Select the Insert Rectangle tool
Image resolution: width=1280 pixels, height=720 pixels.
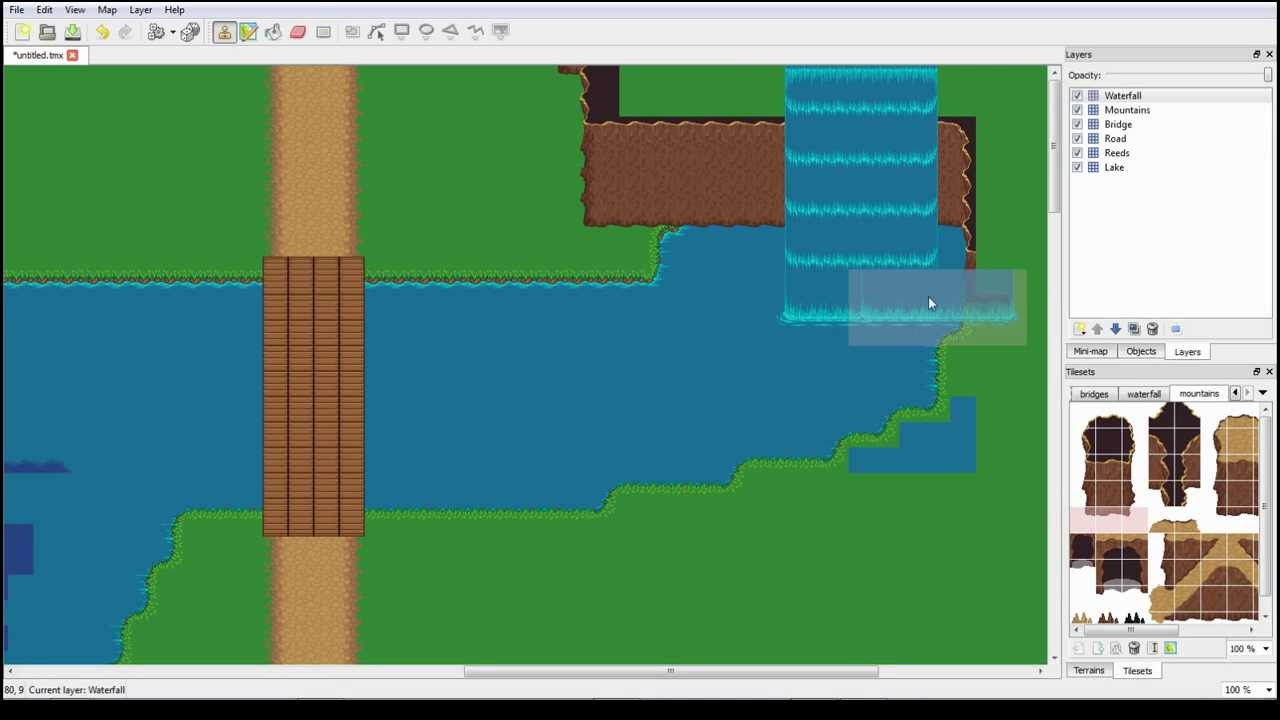point(401,32)
